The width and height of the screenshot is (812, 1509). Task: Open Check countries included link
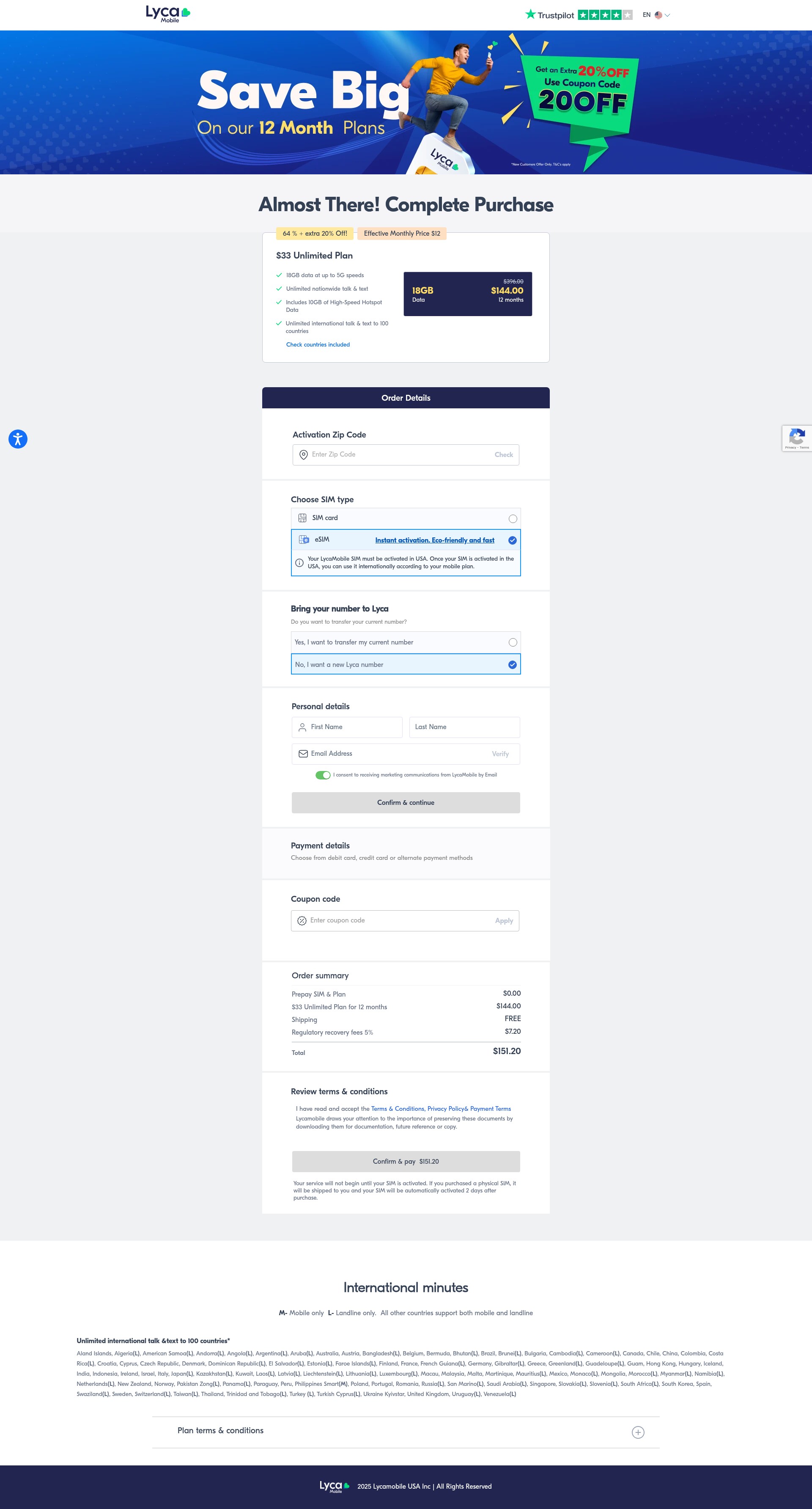click(x=317, y=344)
